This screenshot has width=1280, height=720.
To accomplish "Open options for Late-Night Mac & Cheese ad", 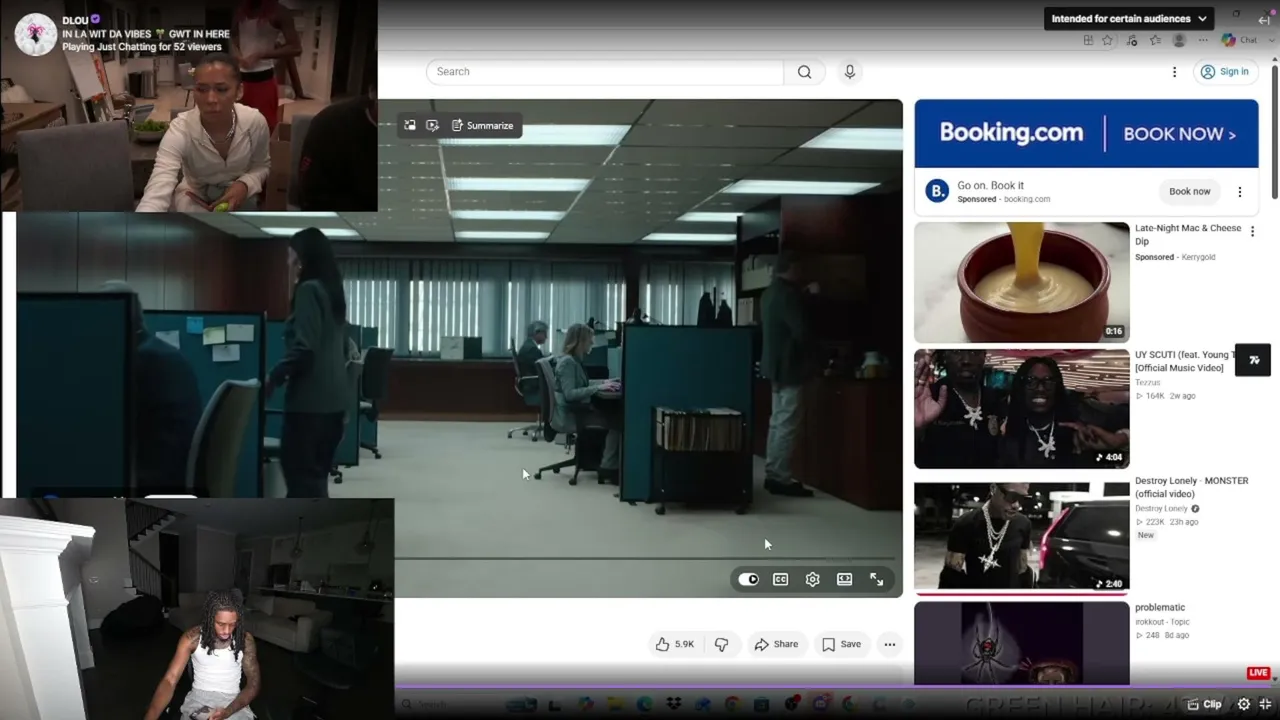I will [x=1252, y=232].
